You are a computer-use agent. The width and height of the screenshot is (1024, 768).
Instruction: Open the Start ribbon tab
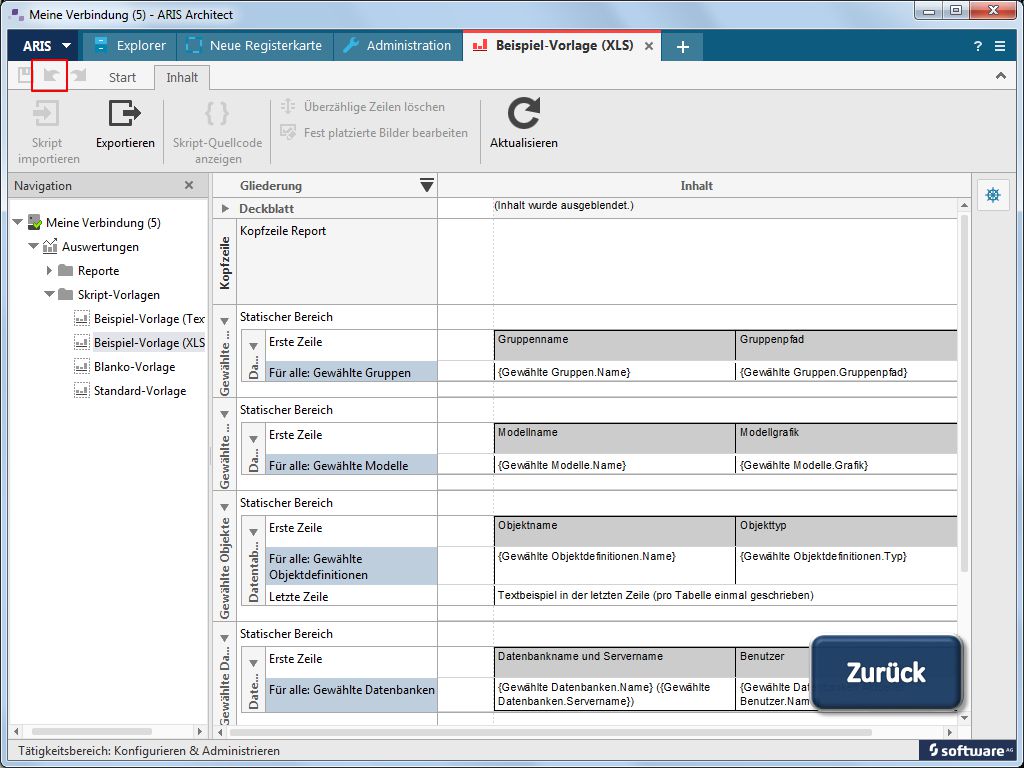pyautogui.click(x=122, y=77)
